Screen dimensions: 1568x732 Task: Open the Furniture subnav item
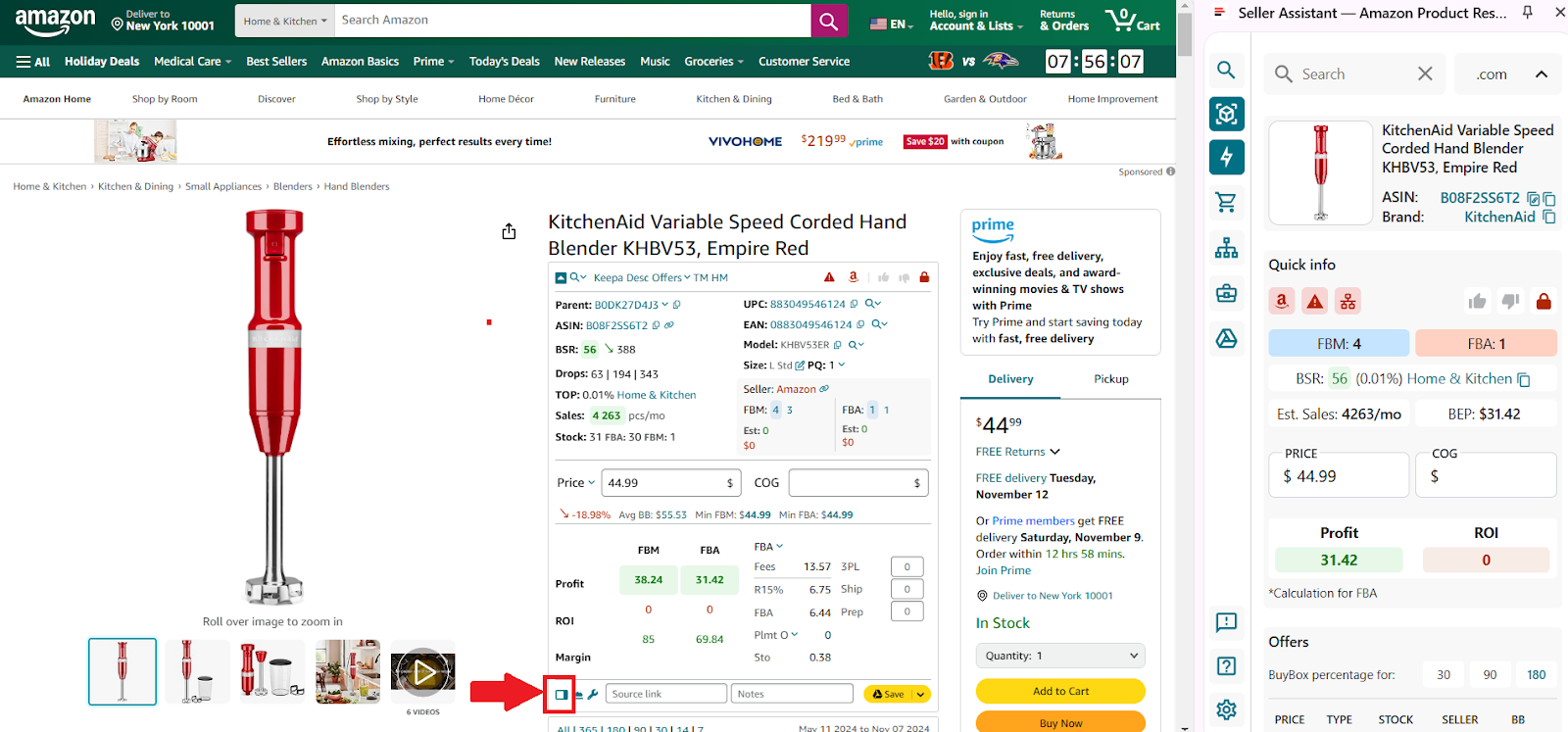[x=615, y=99]
